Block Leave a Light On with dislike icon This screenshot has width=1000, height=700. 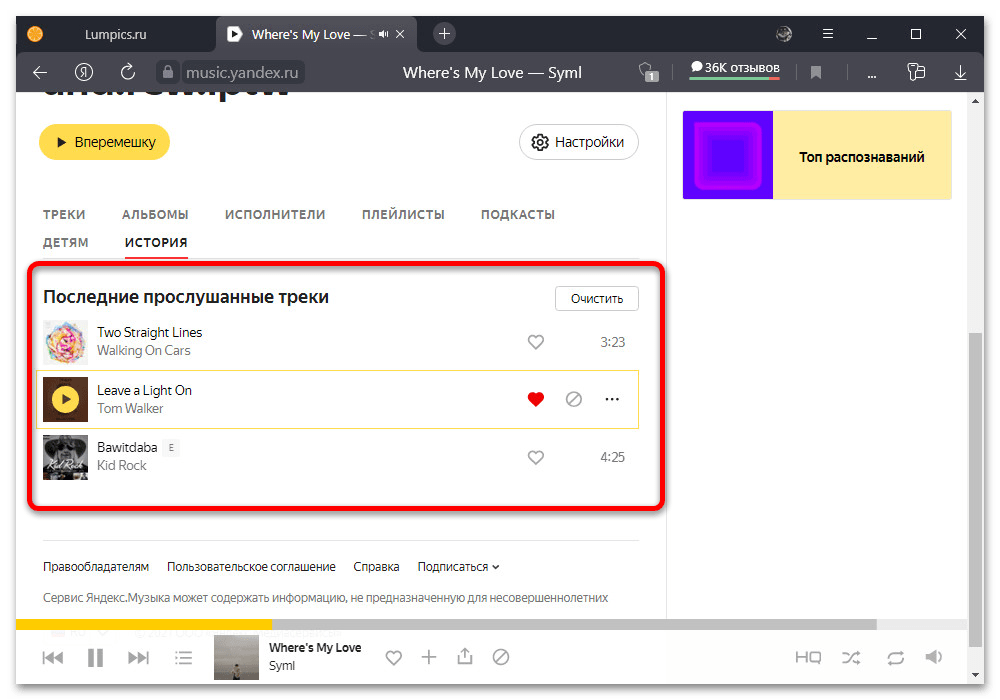click(573, 399)
